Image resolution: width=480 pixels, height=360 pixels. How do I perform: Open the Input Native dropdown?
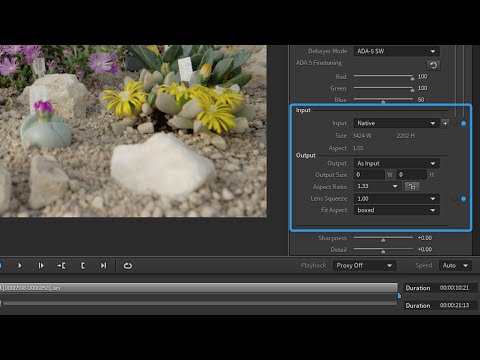pyautogui.click(x=396, y=123)
